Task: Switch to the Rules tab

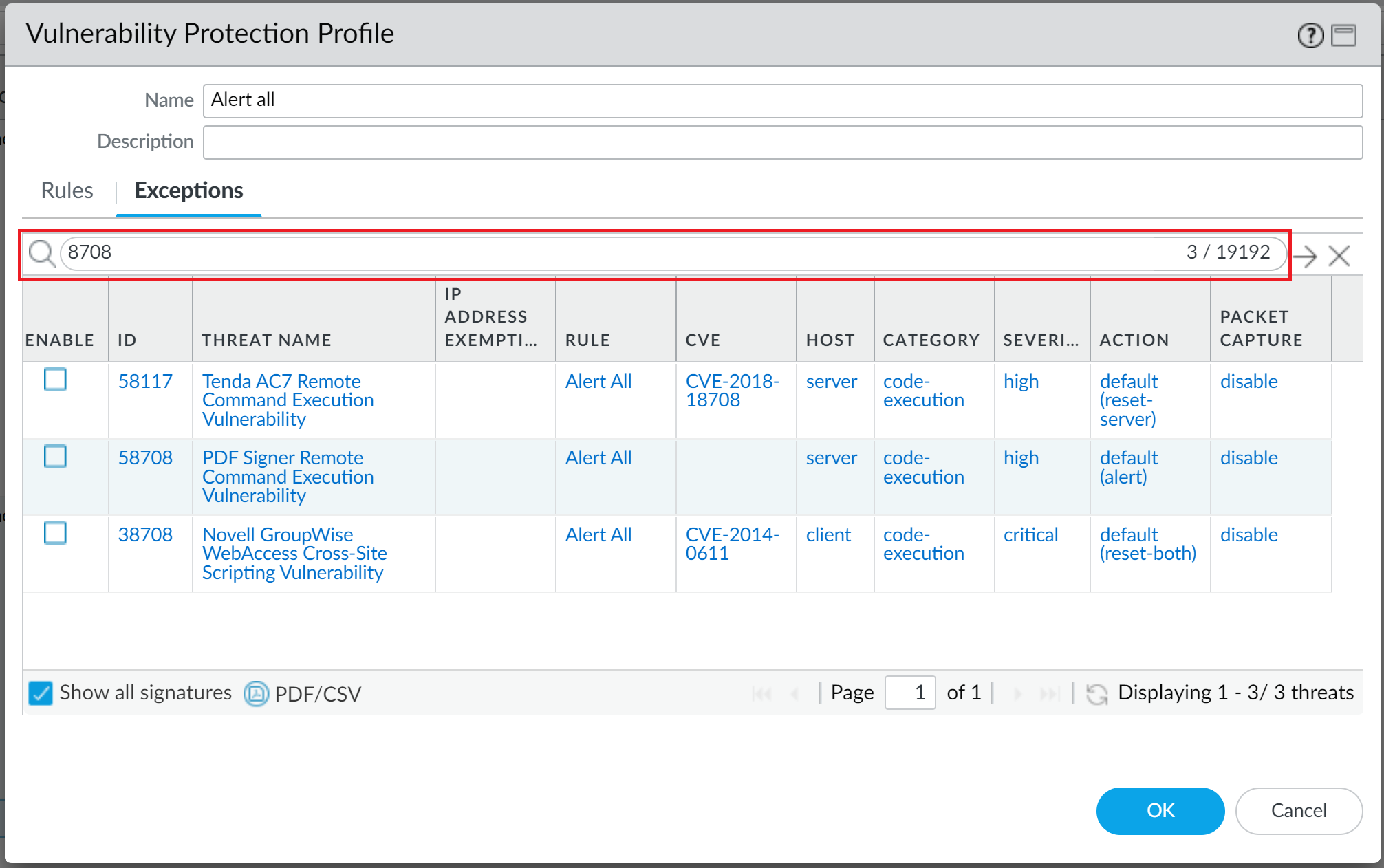Action: 67,191
